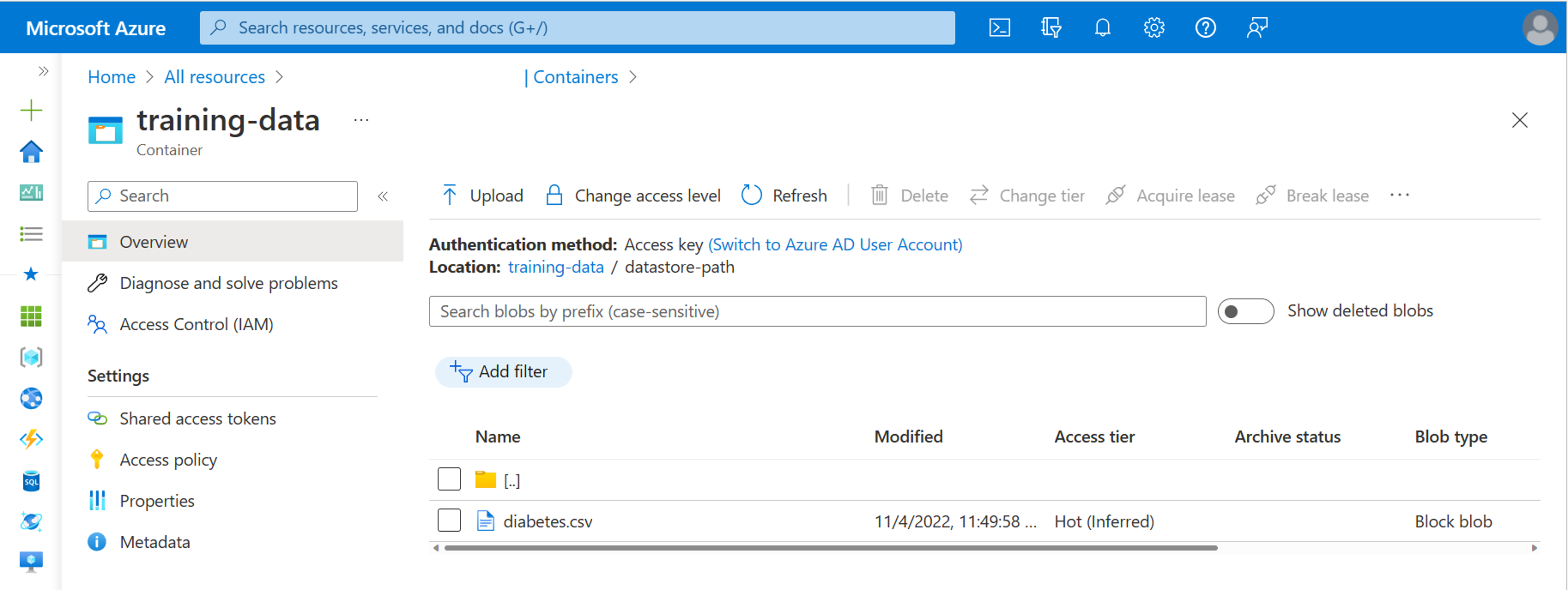
Task: Click the training-data location link
Action: tap(555, 268)
